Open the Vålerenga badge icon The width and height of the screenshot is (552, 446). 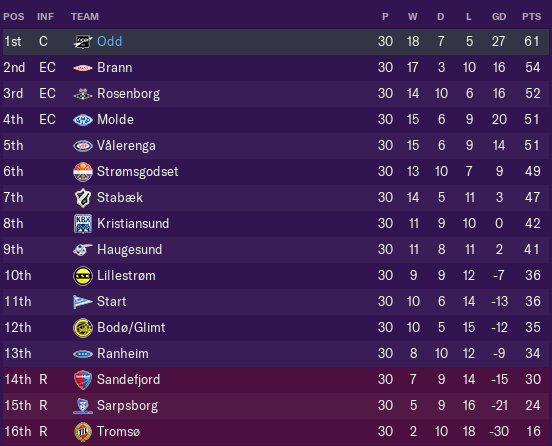coord(83,146)
